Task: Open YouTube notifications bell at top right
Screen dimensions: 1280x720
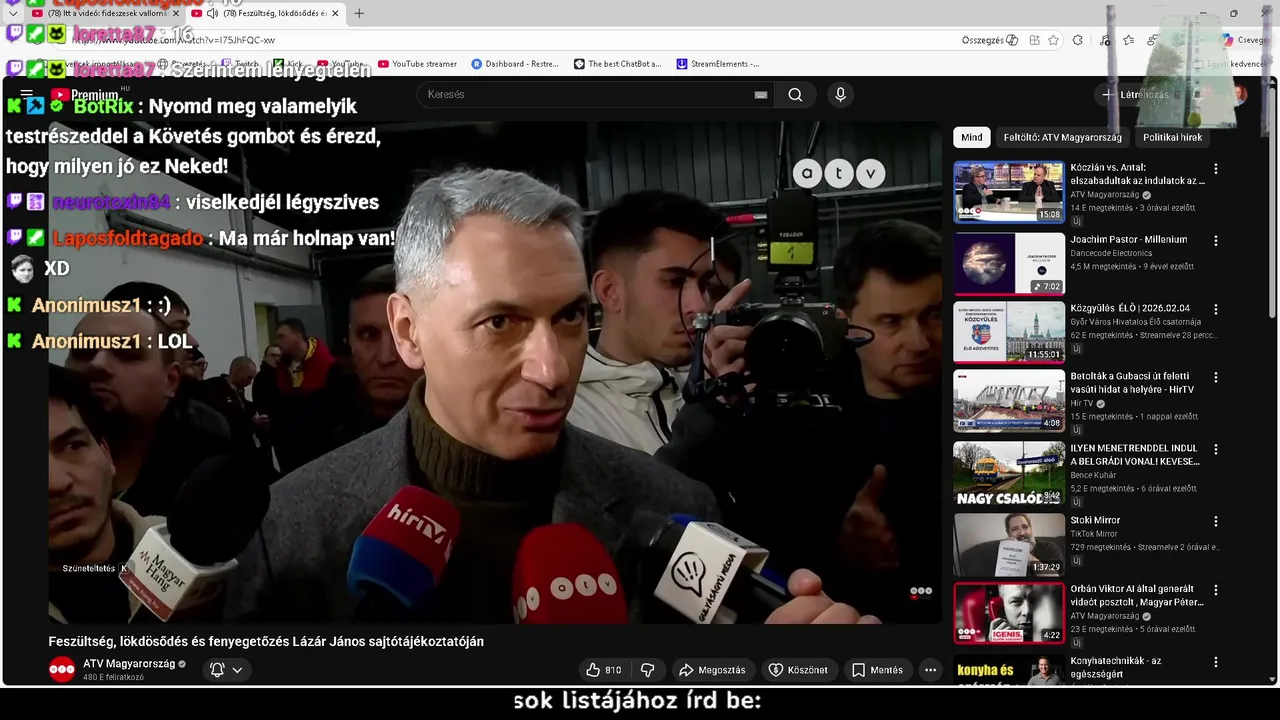Action: [1199, 95]
